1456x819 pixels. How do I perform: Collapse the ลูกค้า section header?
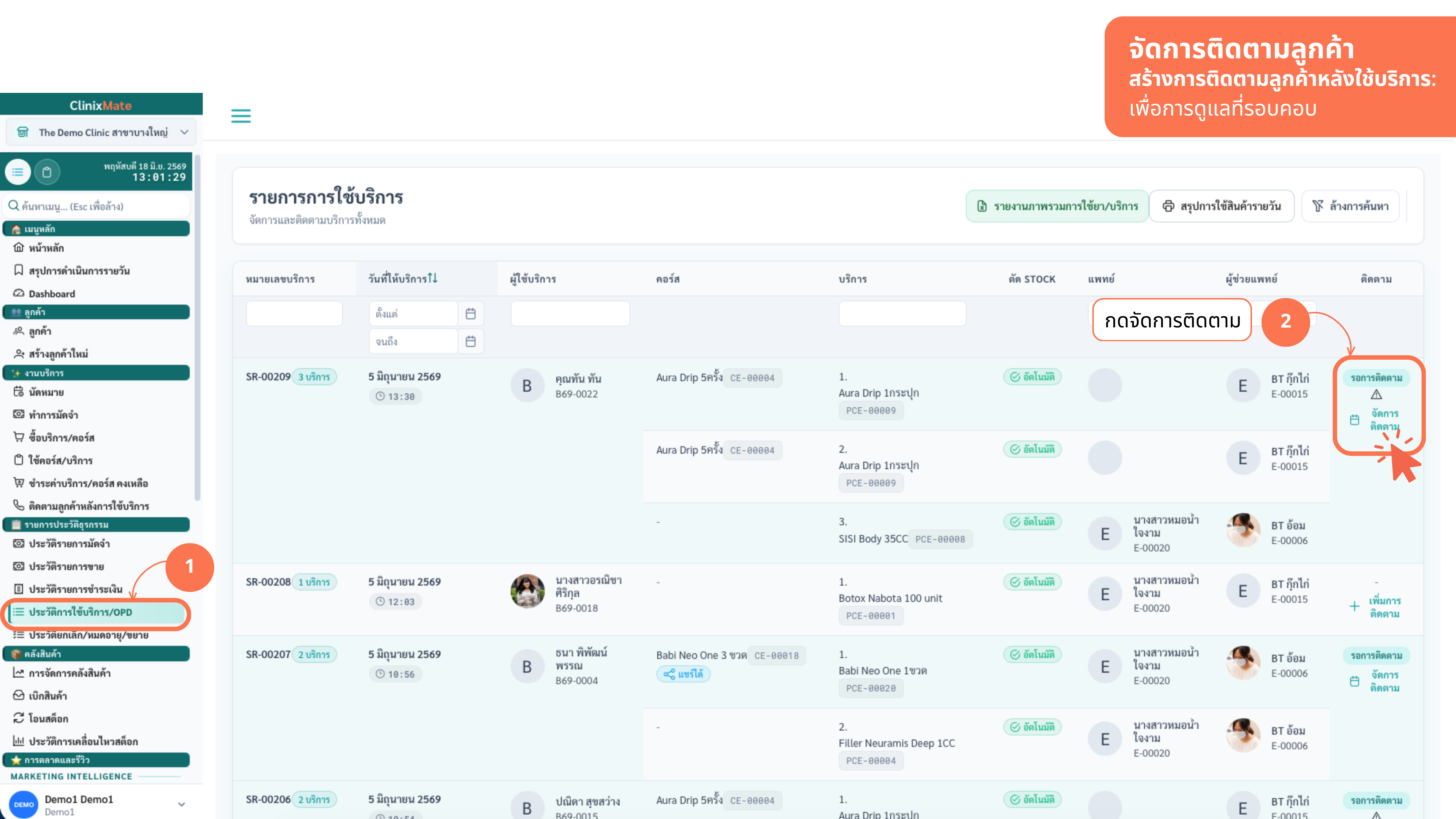point(96,312)
